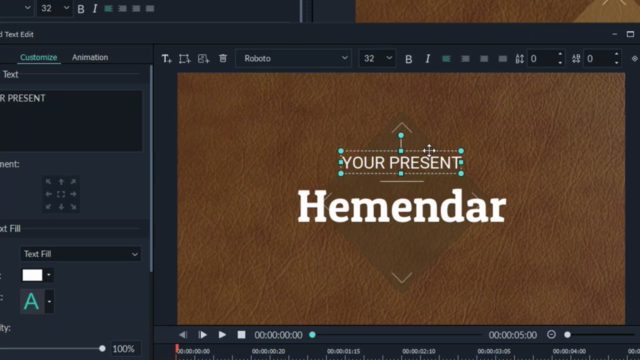Select the YOUR PRESENT text box on canvas
The height and width of the screenshot is (360, 640).
click(x=401, y=162)
